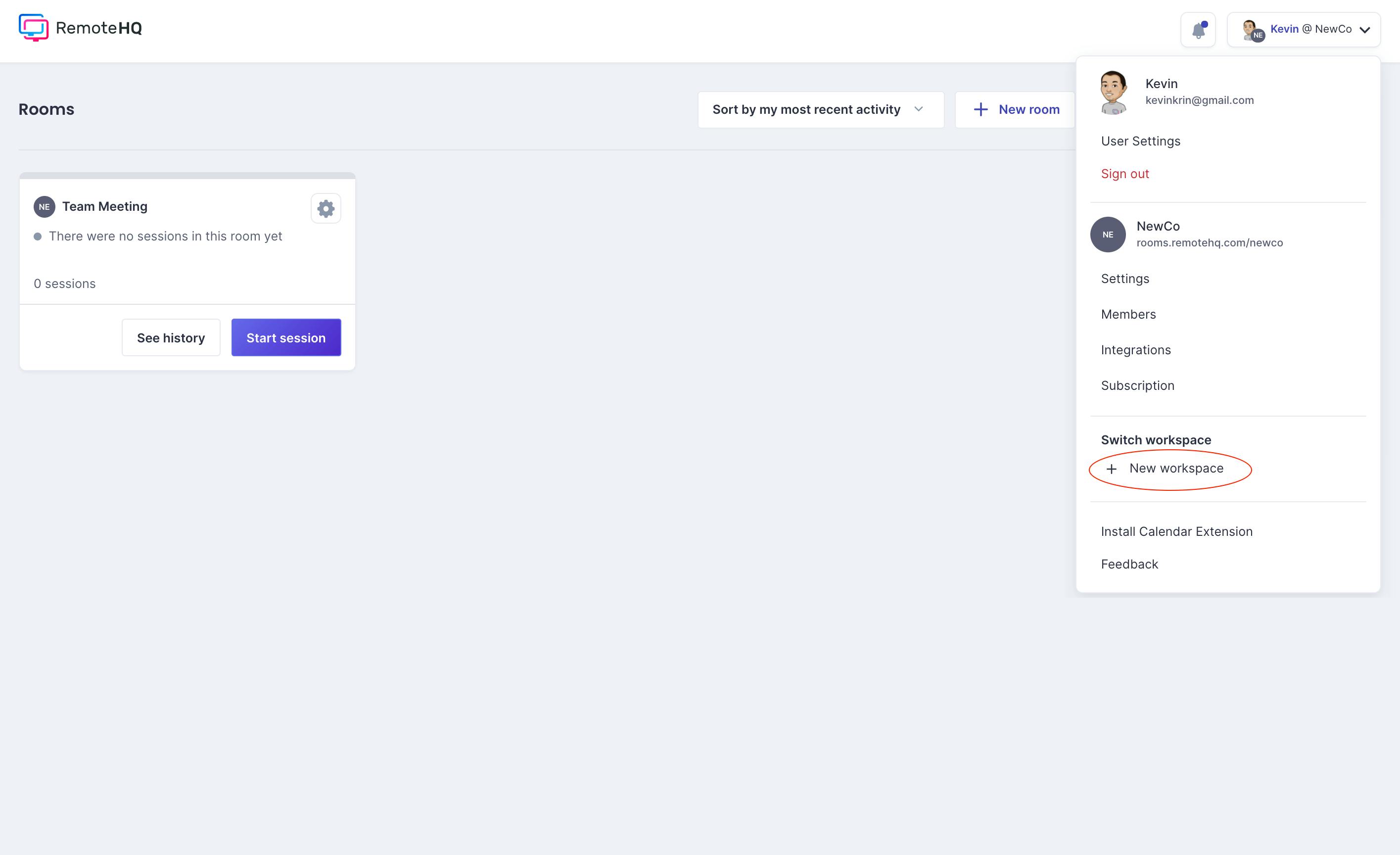
Task: Click the NE badge on Team Meeting card
Action: (x=45, y=207)
